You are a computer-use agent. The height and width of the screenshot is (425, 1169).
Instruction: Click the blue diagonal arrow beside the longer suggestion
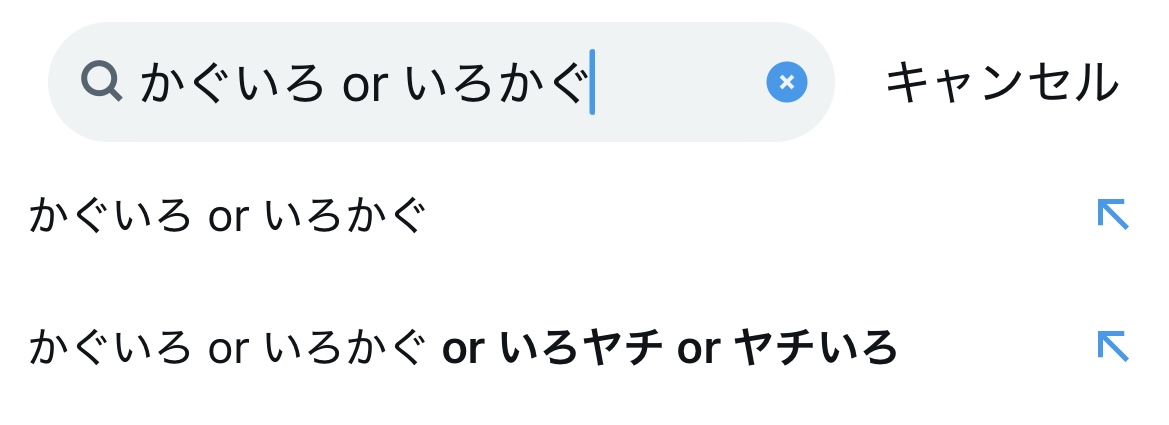[x=1112, y=346]
